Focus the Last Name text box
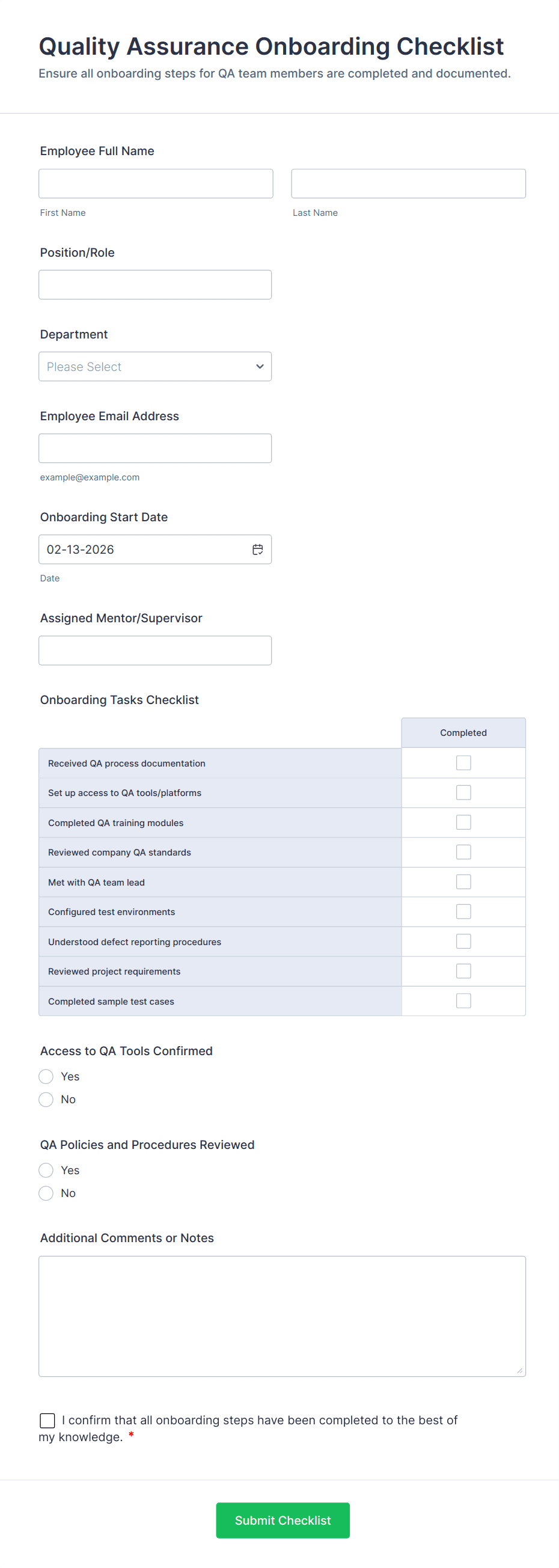 click(x=408, y=184)
